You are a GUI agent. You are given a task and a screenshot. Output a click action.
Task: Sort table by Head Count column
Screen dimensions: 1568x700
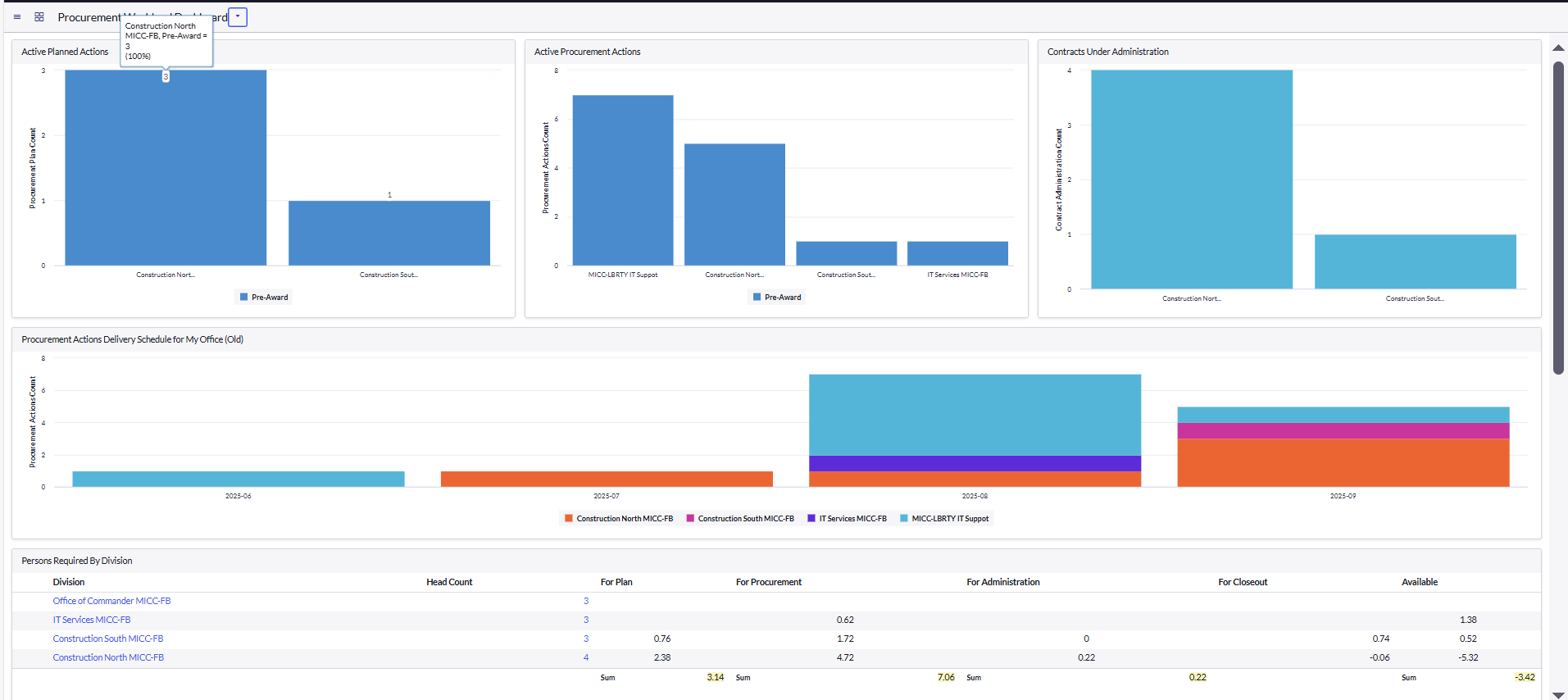(449, 583)
